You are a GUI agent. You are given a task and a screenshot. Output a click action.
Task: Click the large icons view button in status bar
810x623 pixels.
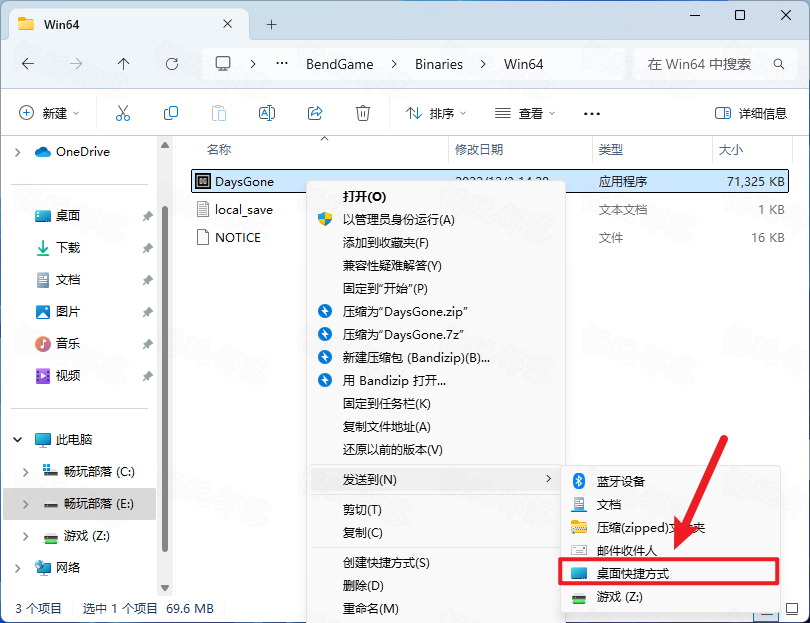(792, 609)
